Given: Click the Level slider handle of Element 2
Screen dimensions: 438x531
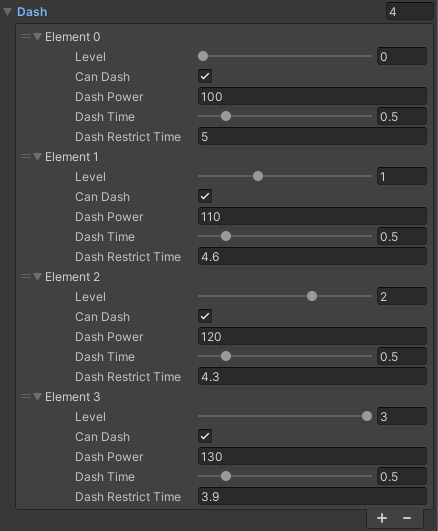Looking at the screenshot, I should 312,296.
